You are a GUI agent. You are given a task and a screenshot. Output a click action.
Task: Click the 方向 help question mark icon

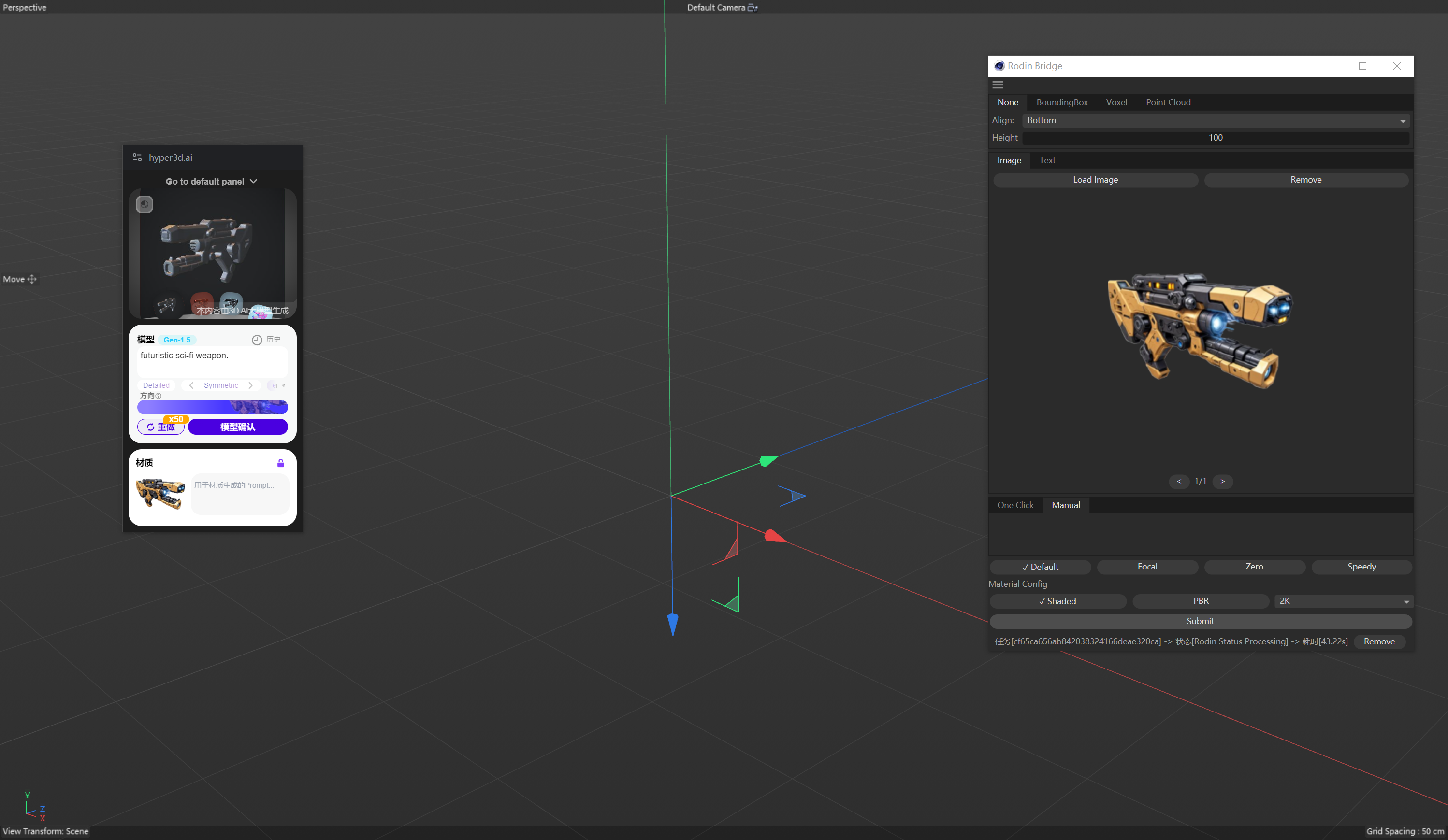[159, 396]
